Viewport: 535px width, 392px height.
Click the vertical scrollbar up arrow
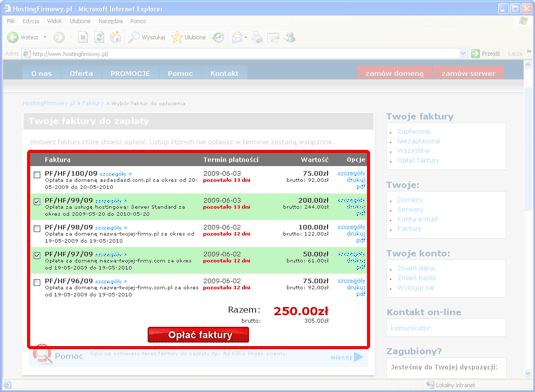tap(528, 64)
